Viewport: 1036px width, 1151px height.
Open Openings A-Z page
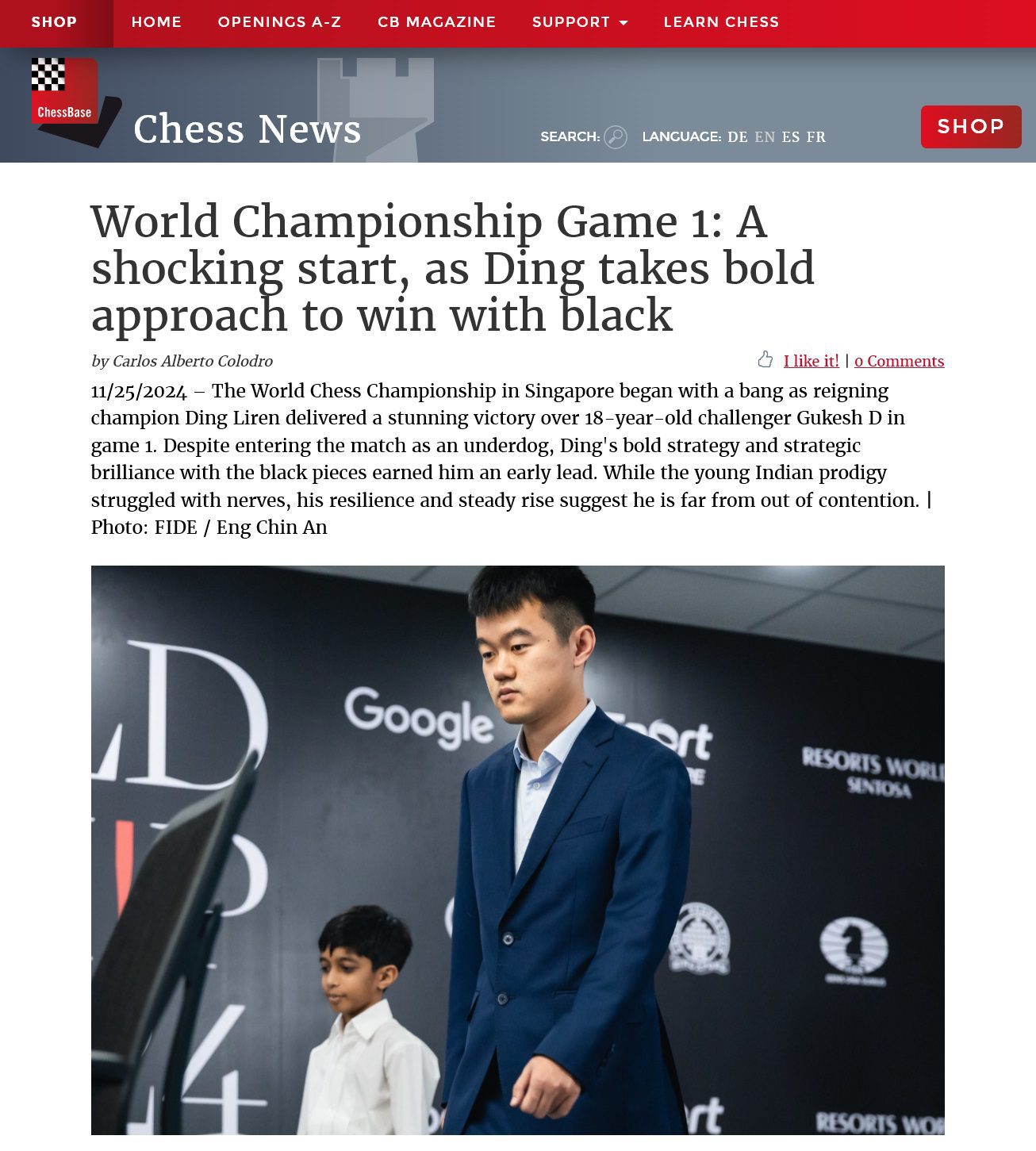(279, 22)
